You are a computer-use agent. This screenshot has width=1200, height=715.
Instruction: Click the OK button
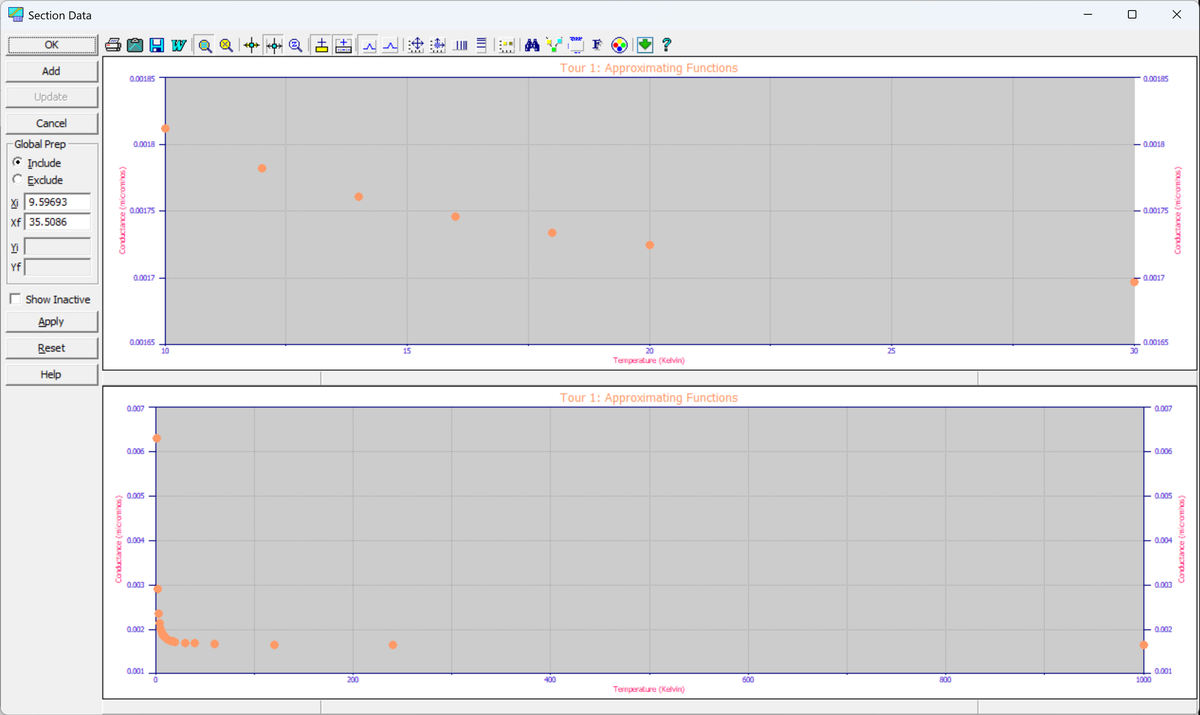tap(51, 45)
